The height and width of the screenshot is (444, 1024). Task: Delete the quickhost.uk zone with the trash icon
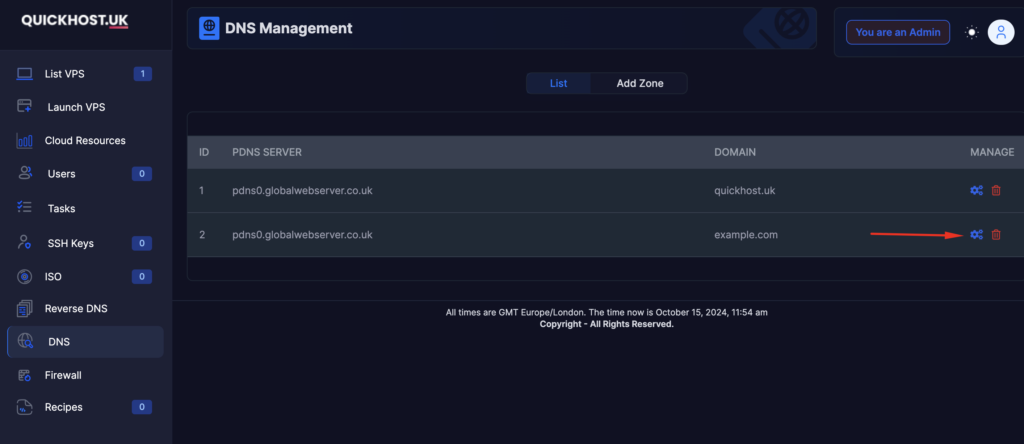pyautogui.click(x=996, y=191)
